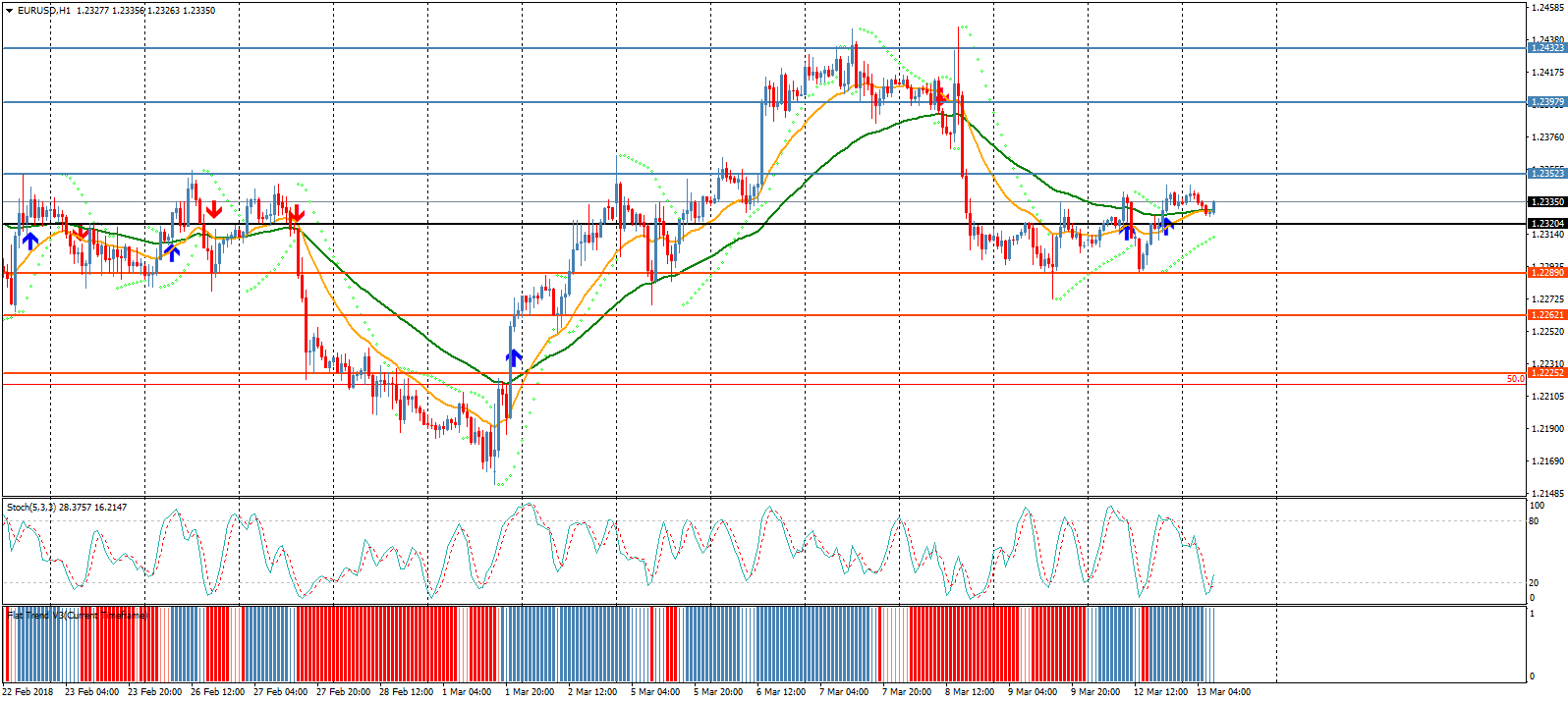The width and height of the screenshot is (1568, 703).
Task: Select the first blue up arrow at far left
Action: click(30, 239)
